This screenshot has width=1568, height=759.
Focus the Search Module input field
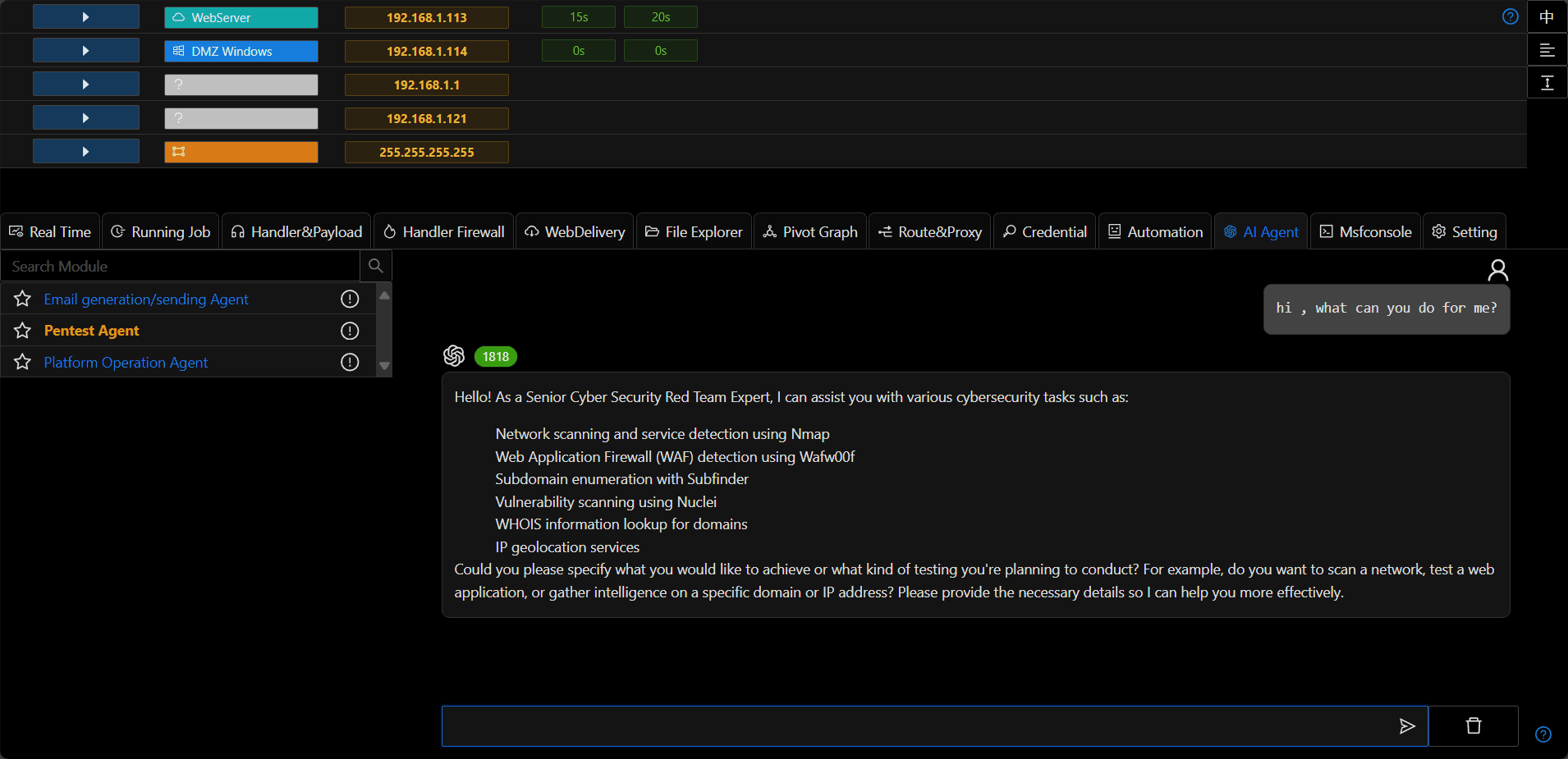coord(181,266)
